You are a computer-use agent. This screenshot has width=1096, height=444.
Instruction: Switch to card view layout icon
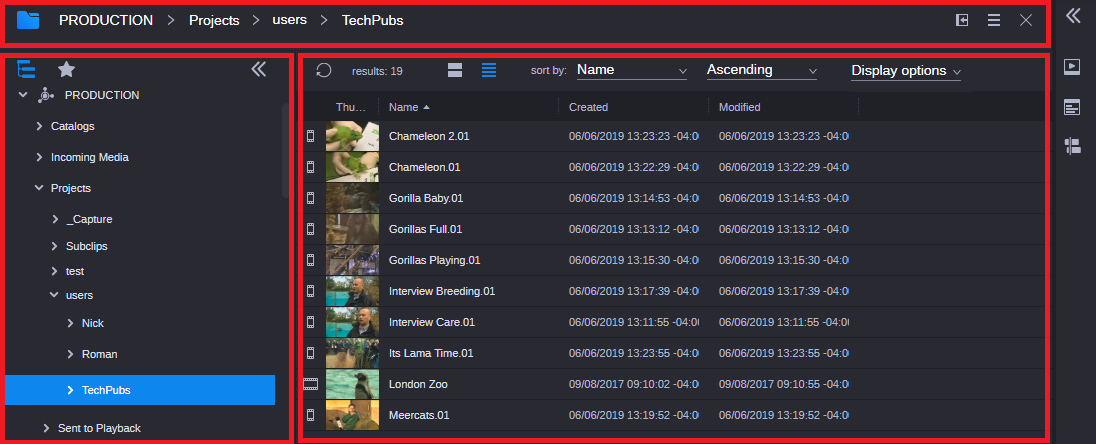455,70
